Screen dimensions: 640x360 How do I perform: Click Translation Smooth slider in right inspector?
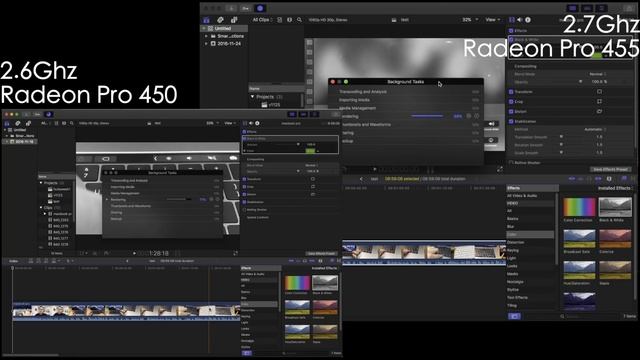pos(561,137)
